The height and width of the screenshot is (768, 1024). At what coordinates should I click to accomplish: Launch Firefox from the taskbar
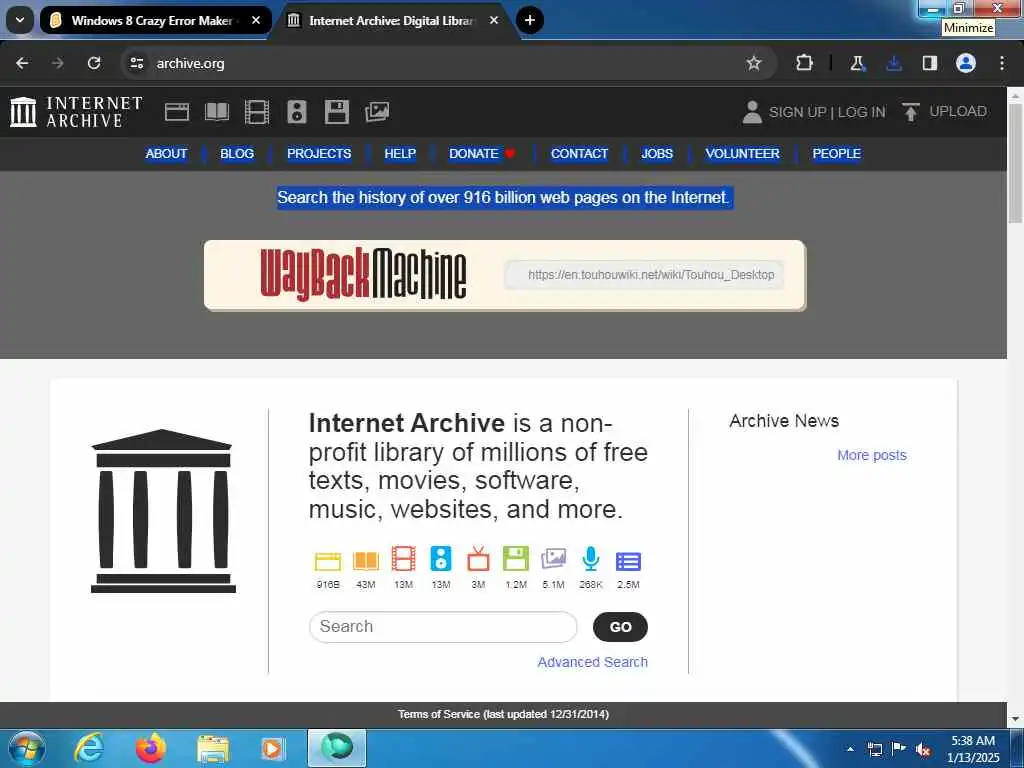tap(151, 748)
